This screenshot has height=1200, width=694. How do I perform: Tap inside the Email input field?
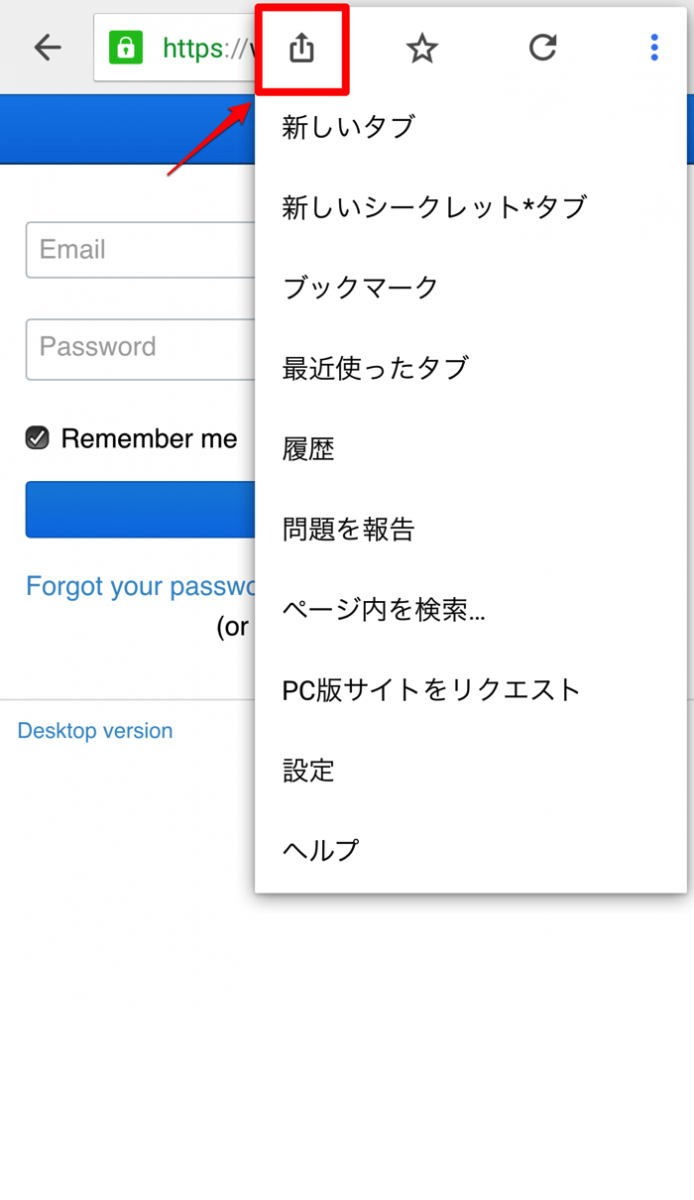pyautogui.click(x=130, y=250)
